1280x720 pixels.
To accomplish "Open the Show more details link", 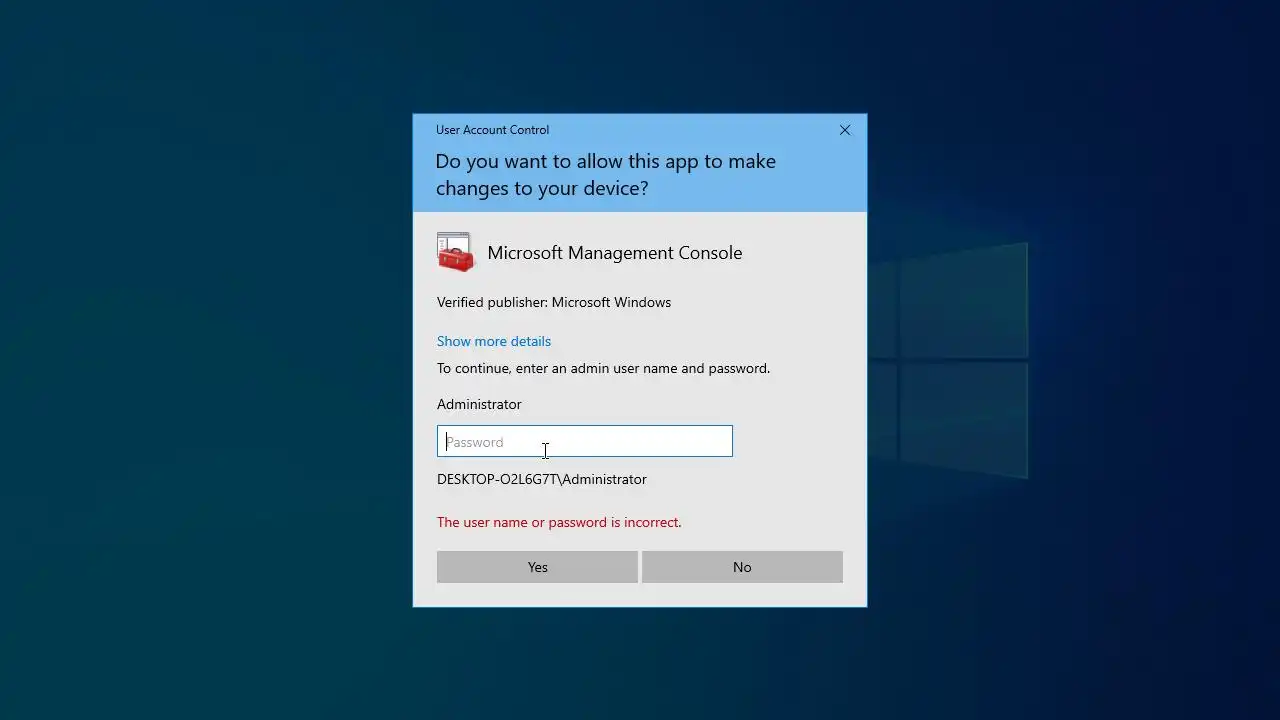I will tap(494, 341).
